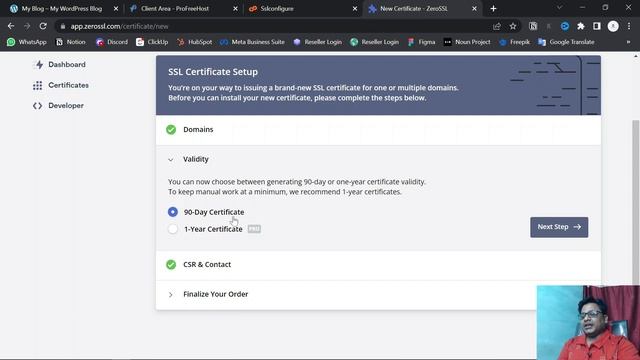The image size is (640, 360).
Task: Click the green checkmark beside Domains
Action: pos(171,130)
